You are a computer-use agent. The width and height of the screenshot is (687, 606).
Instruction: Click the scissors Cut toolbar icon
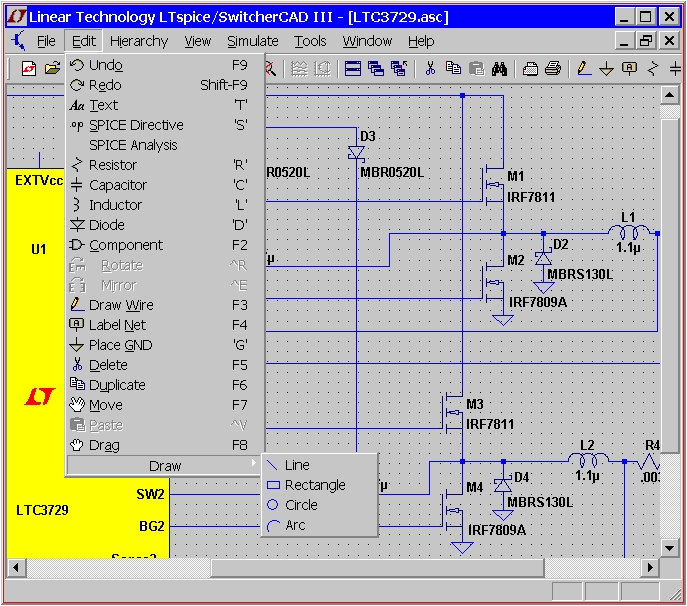(x=430, y=69)
